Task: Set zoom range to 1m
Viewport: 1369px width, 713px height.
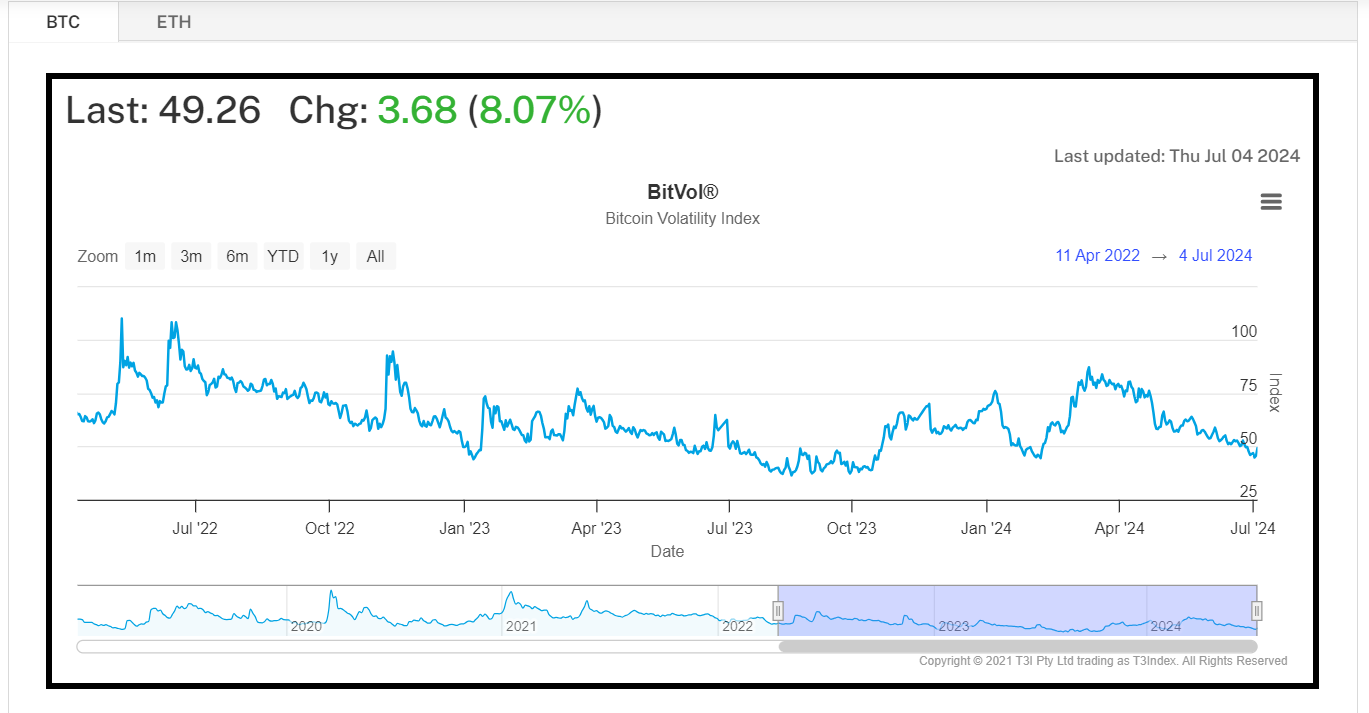Action: [x=145, y=257]
